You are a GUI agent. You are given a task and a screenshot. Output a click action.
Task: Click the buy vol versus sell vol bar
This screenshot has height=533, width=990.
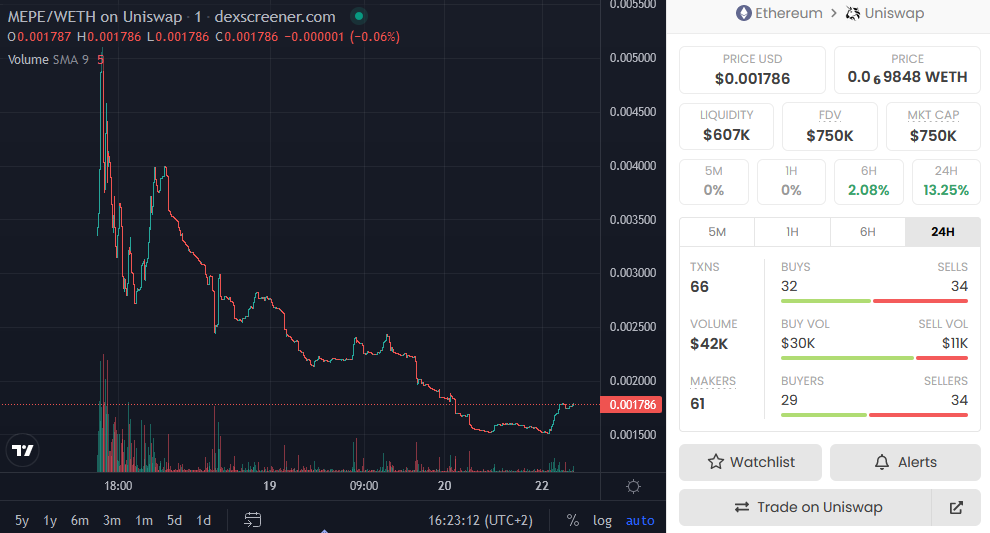click(874, 358)
